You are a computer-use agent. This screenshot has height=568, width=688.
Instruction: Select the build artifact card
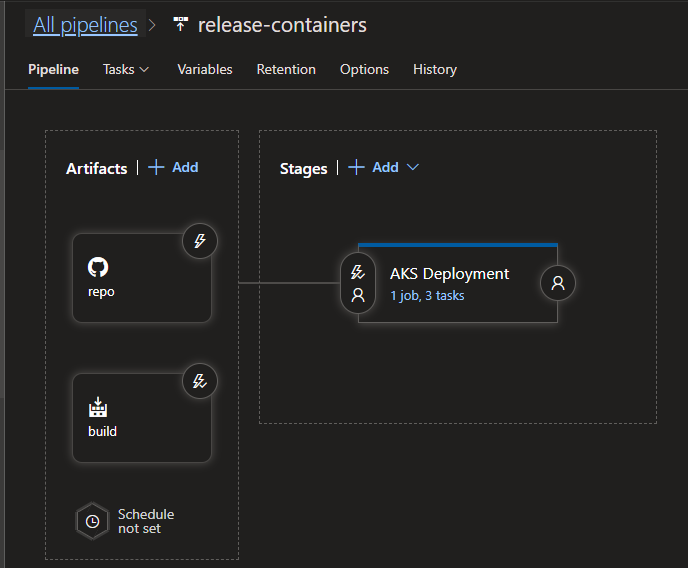coord(142,418)
